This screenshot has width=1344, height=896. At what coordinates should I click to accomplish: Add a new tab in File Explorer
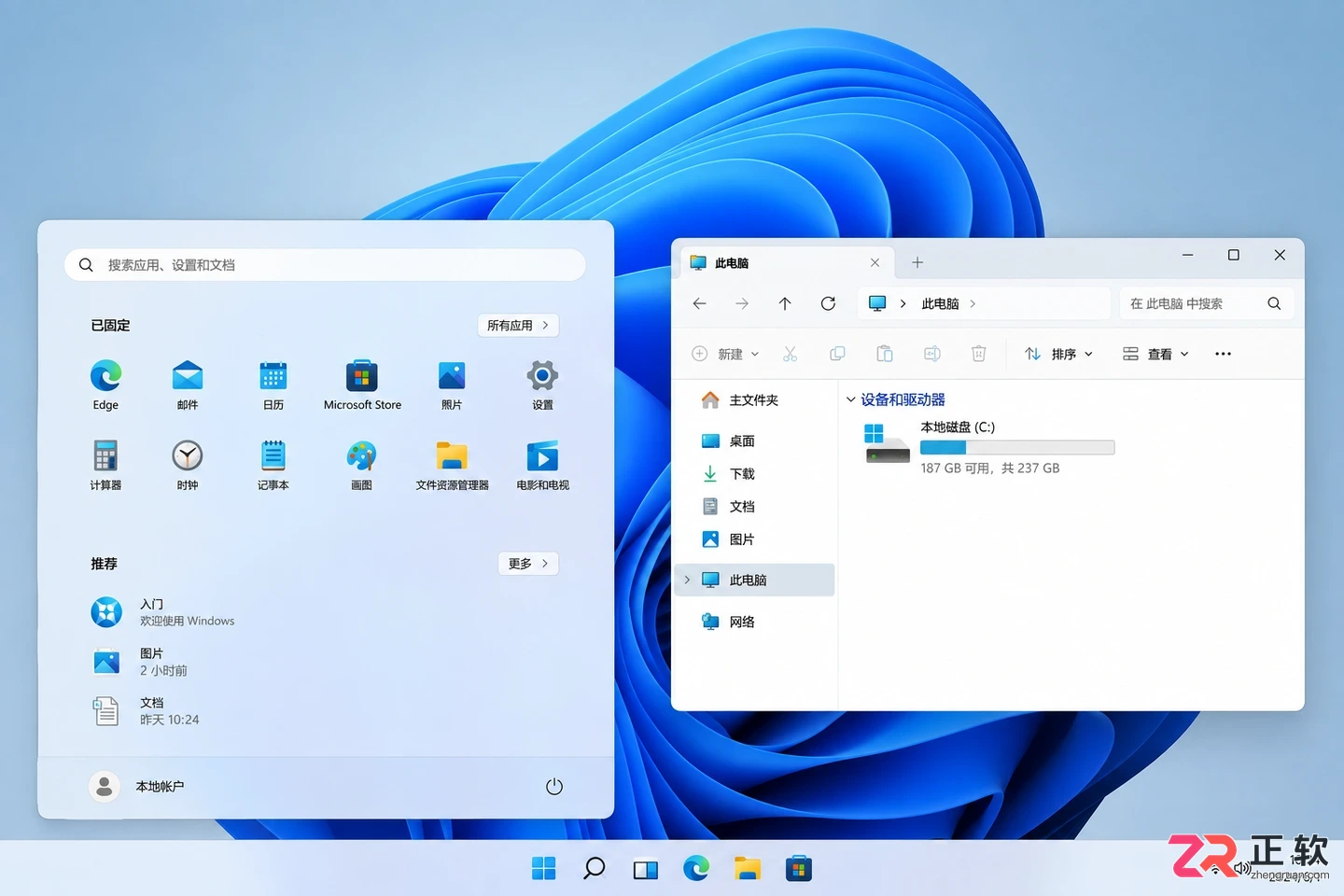pyautogui.click(x=917, y=262)
